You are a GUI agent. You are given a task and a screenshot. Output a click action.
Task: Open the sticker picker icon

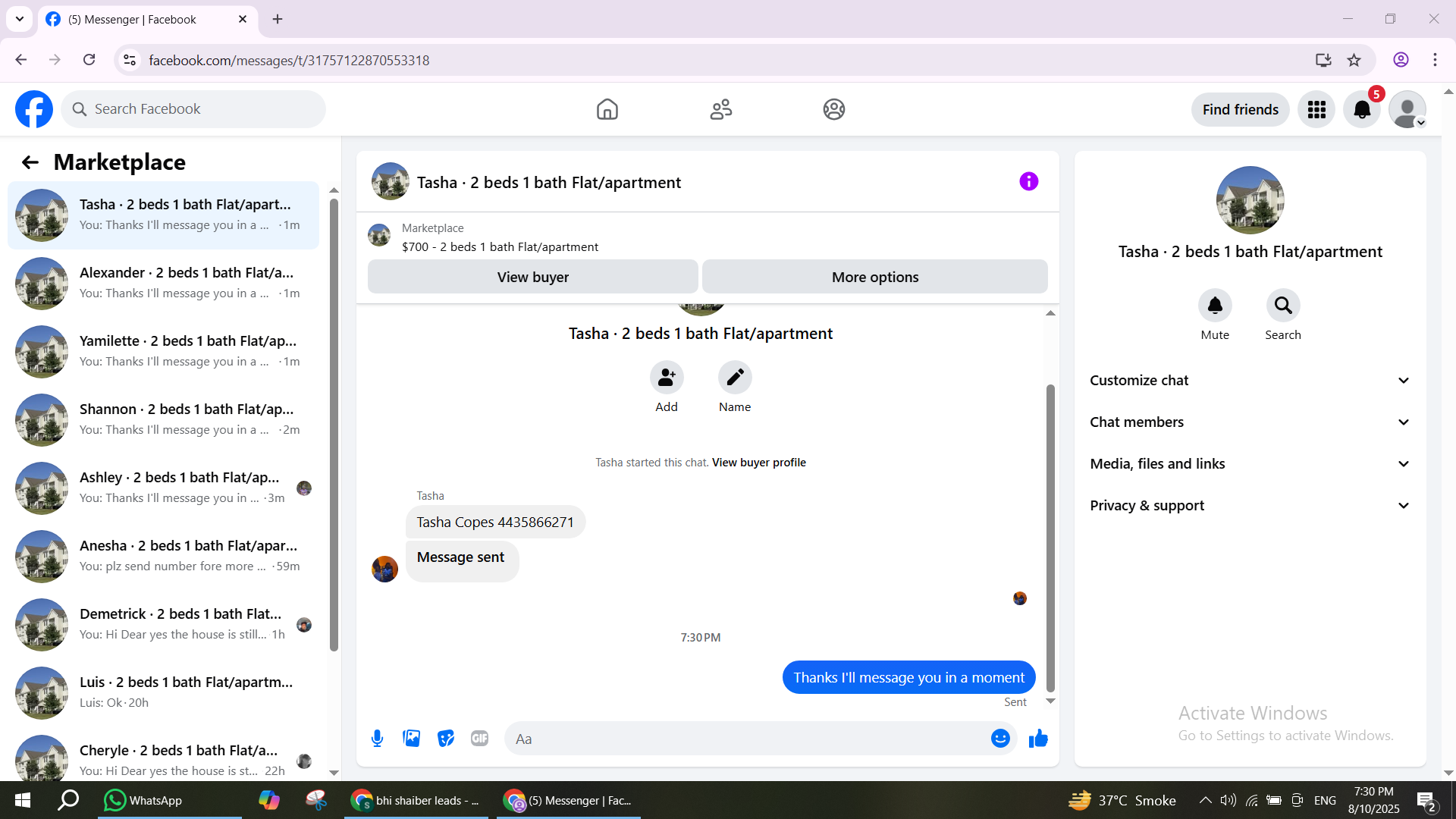click(446, 738)
